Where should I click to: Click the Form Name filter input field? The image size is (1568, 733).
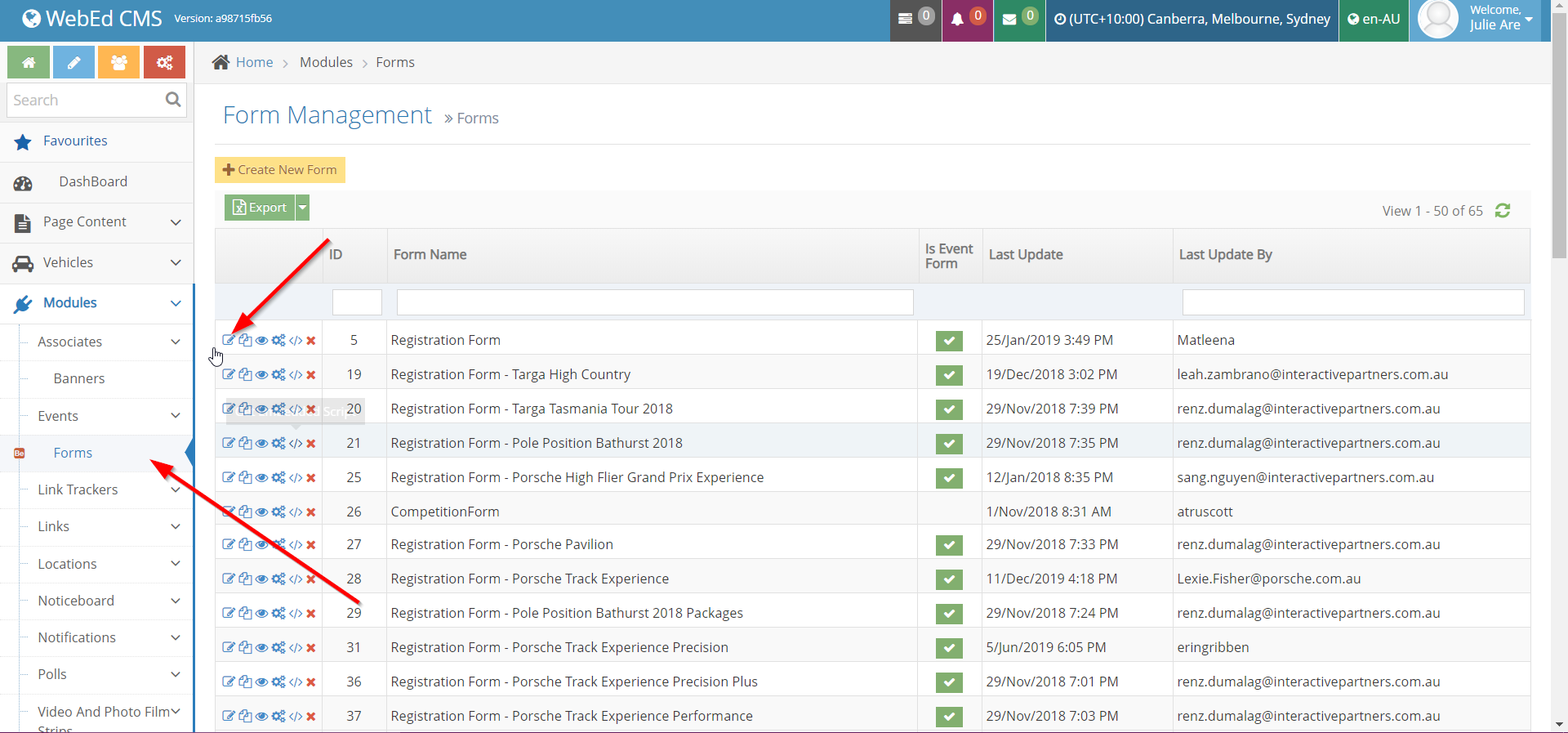[x=654, y=302]
